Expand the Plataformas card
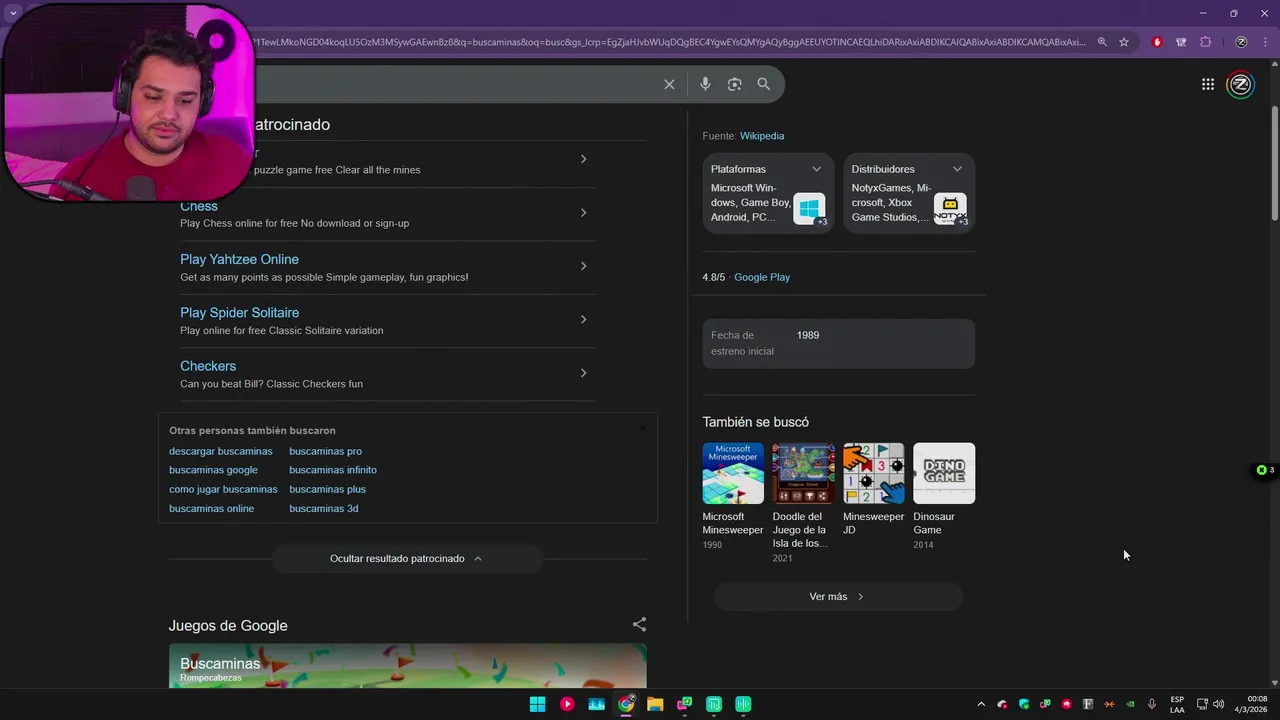Image resolution: width=1280 pixels, height=720 pixels. click(816, 169)
